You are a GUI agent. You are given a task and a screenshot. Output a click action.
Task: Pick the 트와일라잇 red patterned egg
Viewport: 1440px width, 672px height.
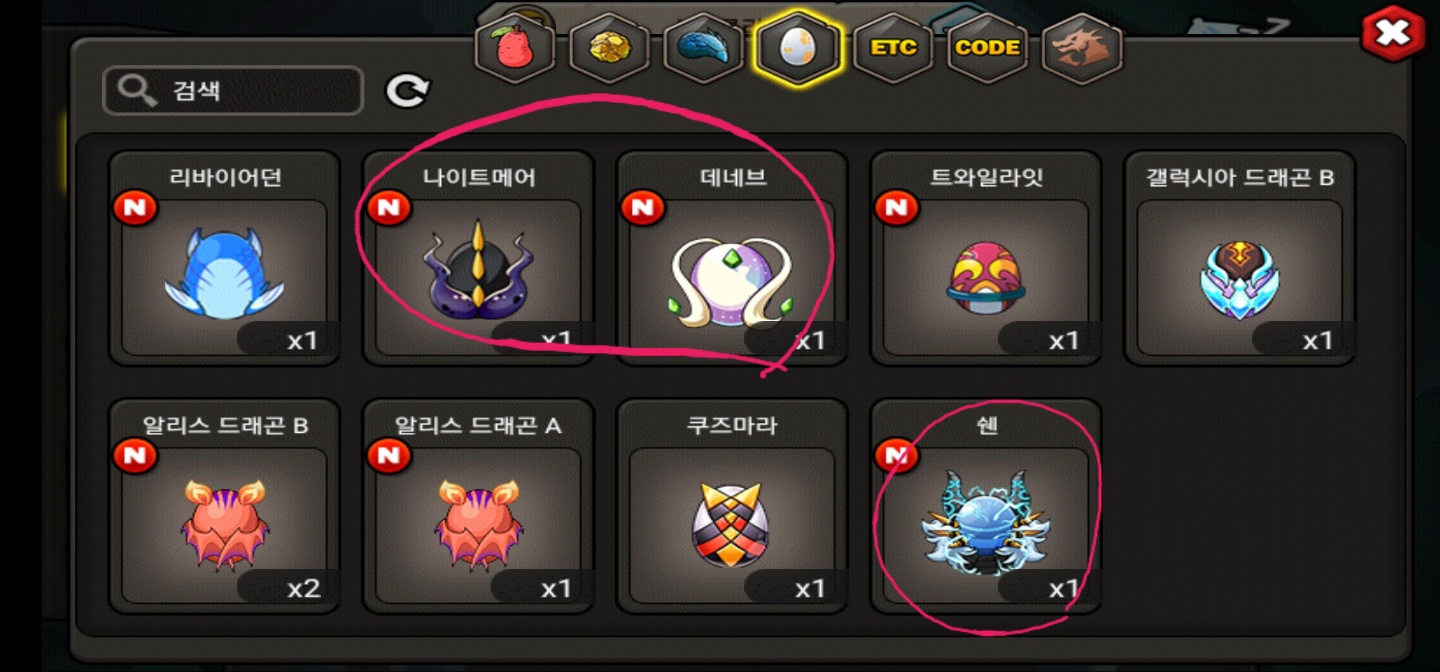click(x=986, y=258)
